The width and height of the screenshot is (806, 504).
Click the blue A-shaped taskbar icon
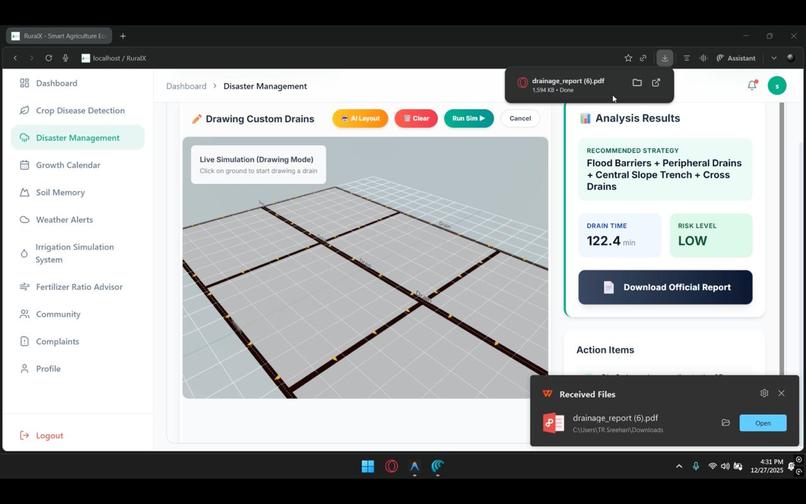[x=414, y=466]
